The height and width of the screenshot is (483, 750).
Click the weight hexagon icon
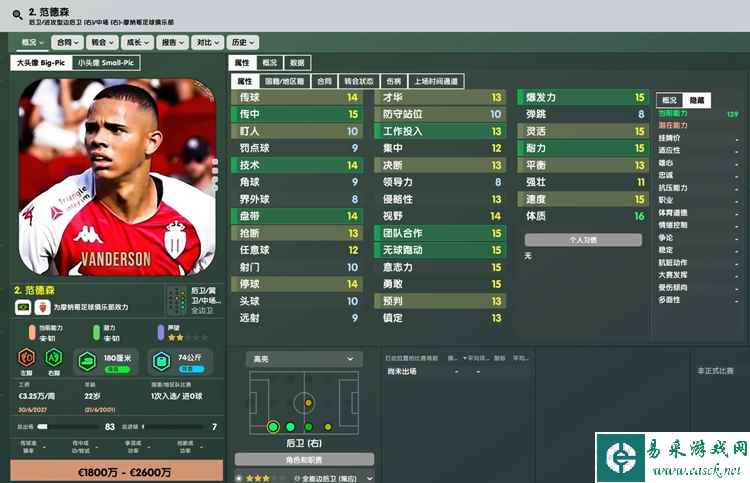[161, 362]
